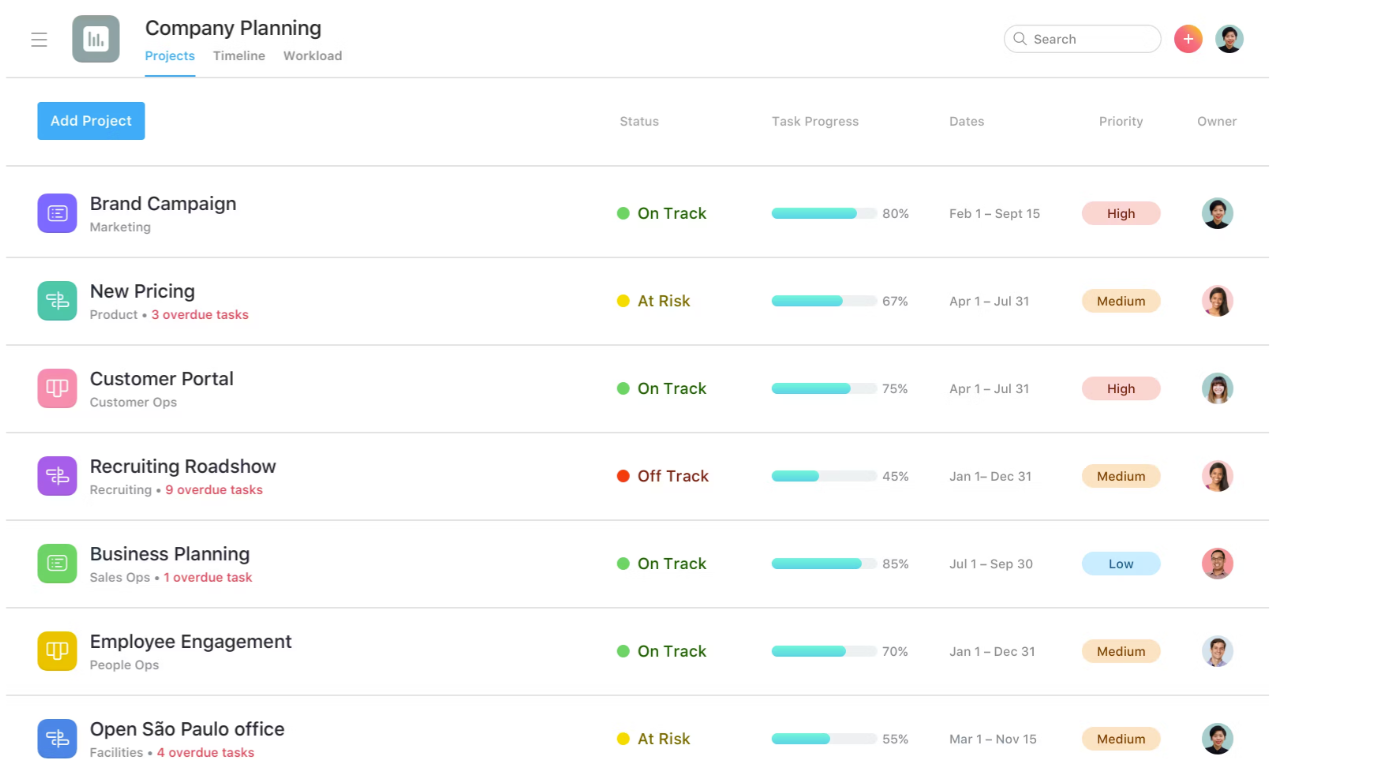
Task: Open the Customer Portal pink project icon
Action: click(x=57, y=388)
